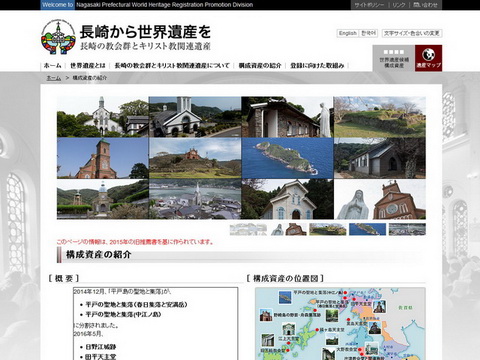Open the 登録に向けた取組み menu item

point(317,66)
